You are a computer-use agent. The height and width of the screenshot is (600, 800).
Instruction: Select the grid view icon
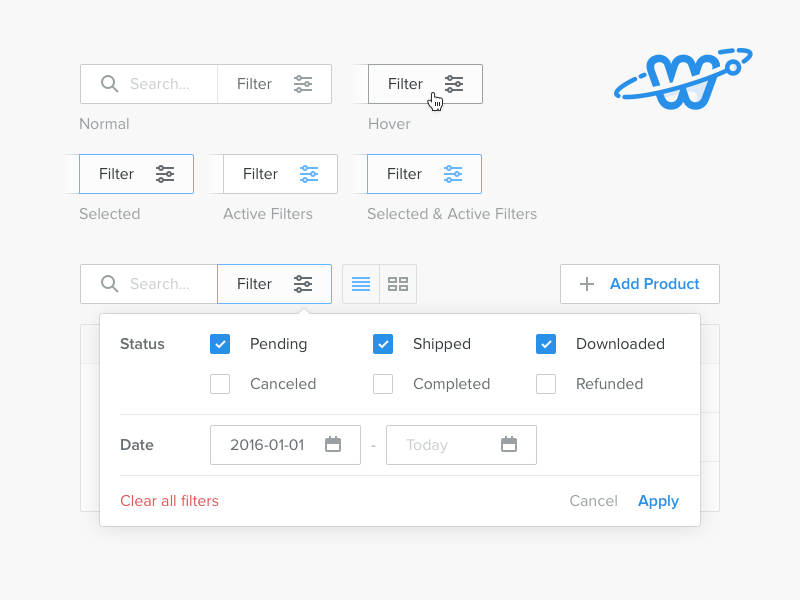[397, 284]
